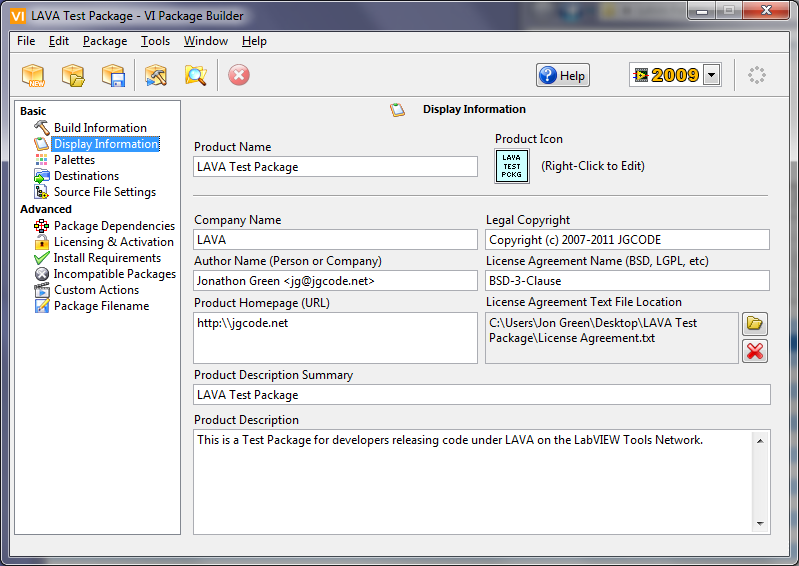Select Build Information in sidebar

click(100, 127)
